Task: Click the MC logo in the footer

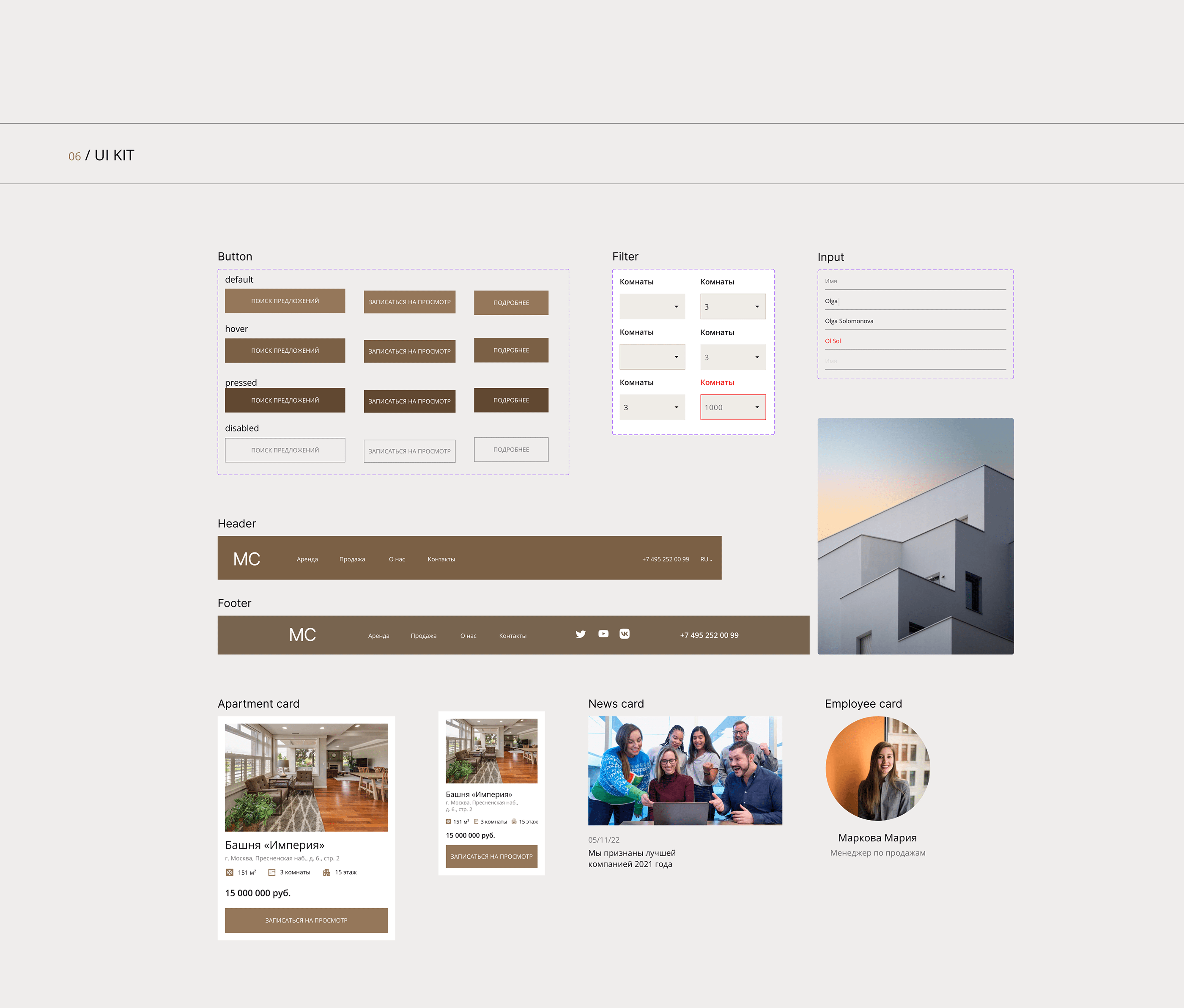Action: tap(302, 635)
